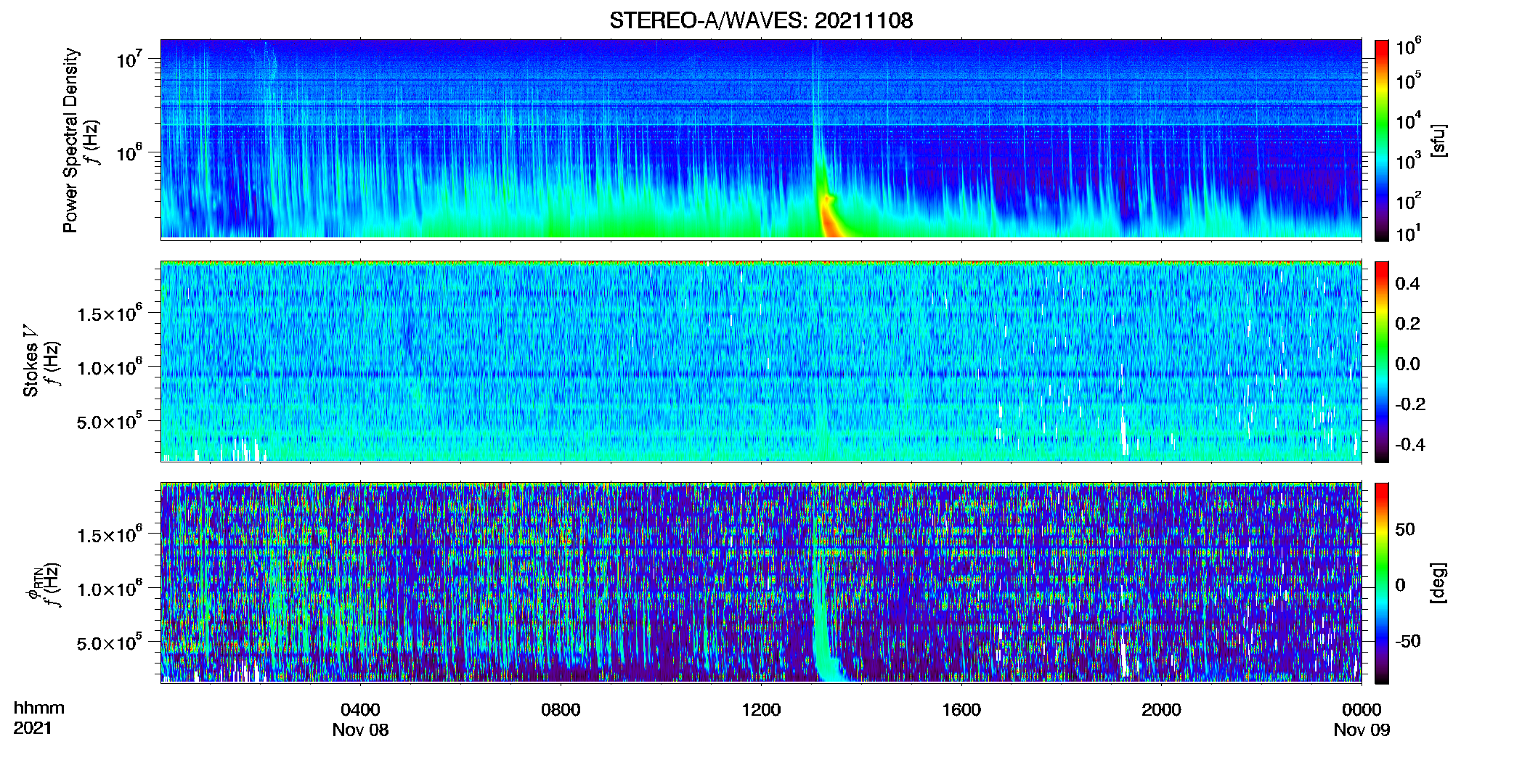Click the 0800 time axis label
1522x784 pixels.
561,709
